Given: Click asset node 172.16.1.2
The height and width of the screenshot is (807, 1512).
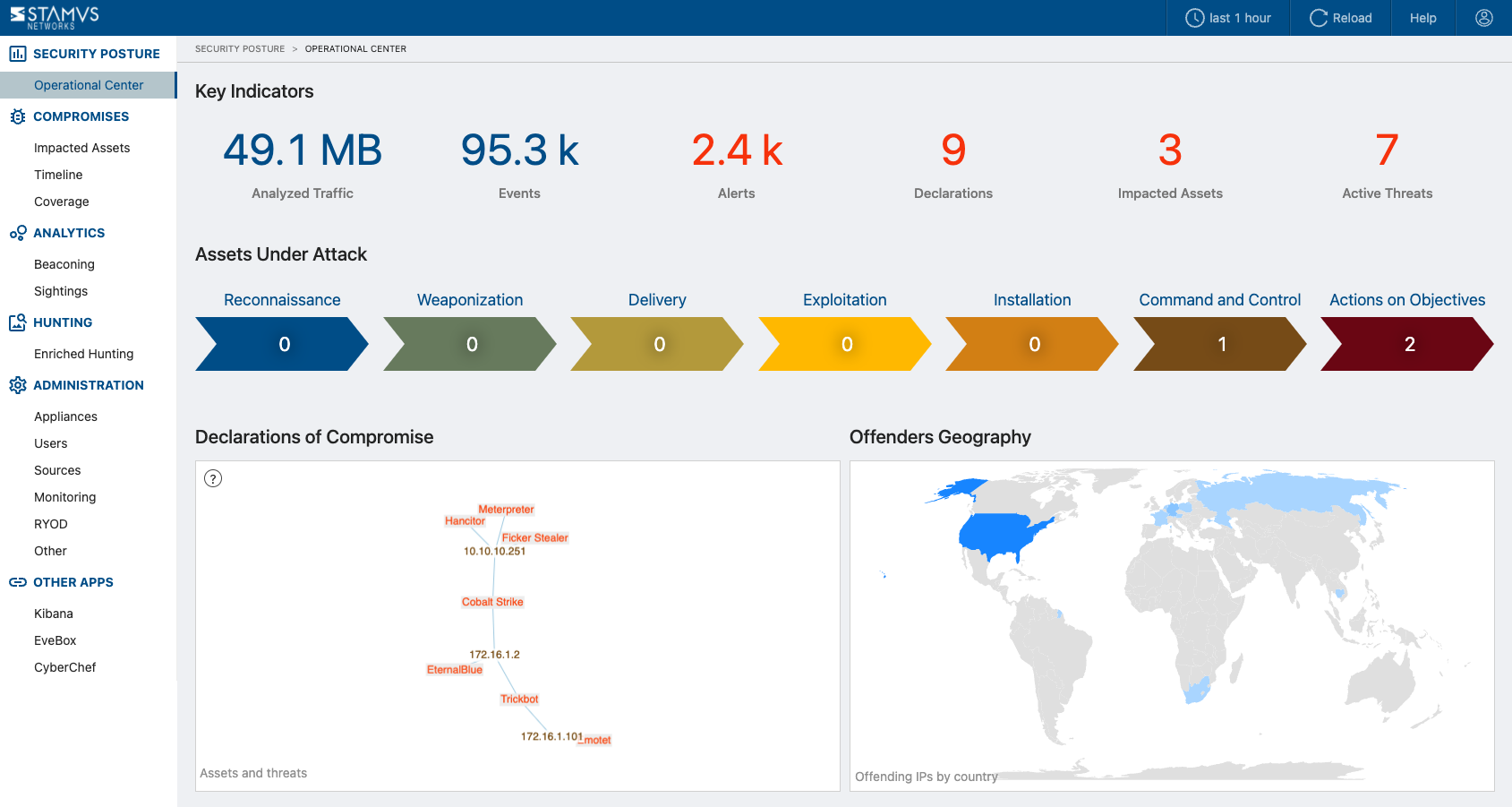Looking at the screenshot, I should click(494, 655).
